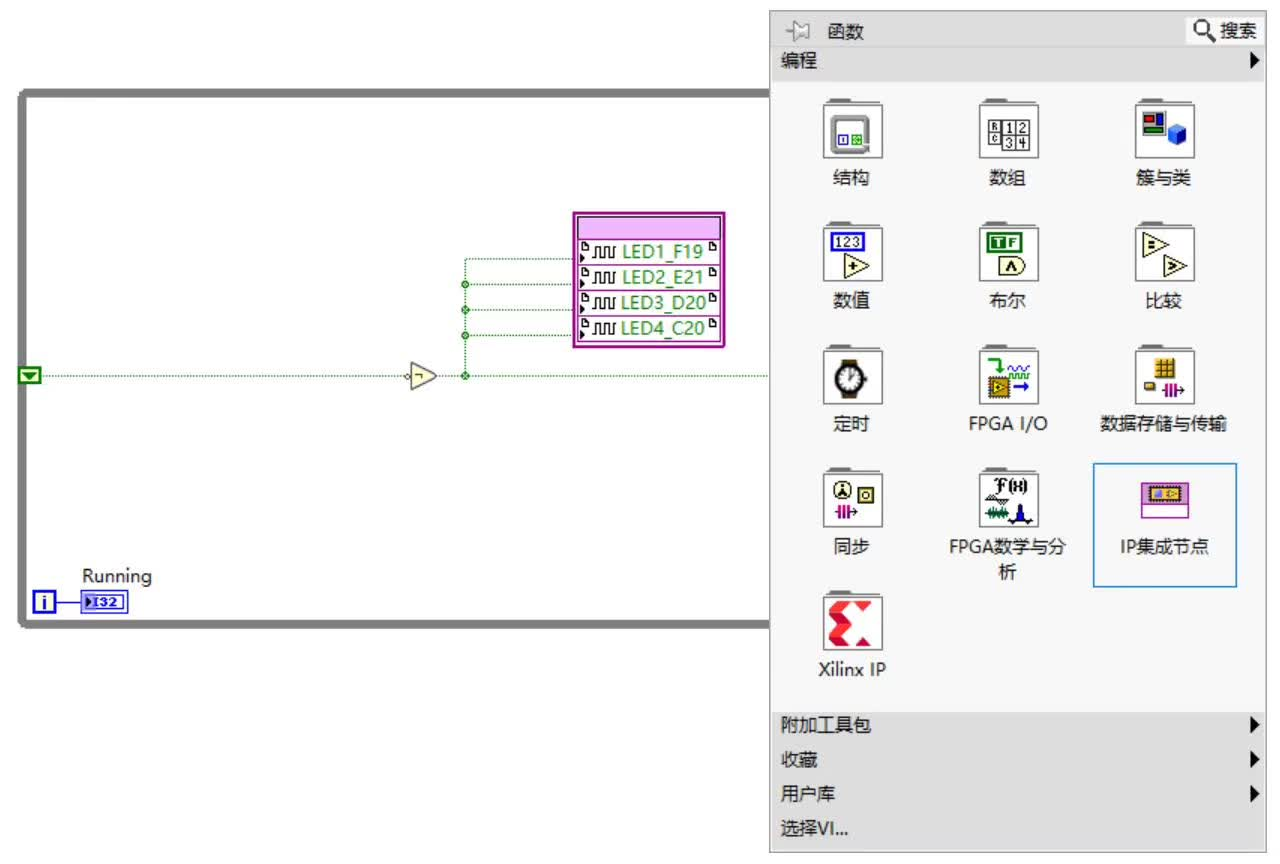Image resolution: width=1280 pixels, height=864 pixels.
Task: Click the 搜索 search button
Action: coord(1223,31)
